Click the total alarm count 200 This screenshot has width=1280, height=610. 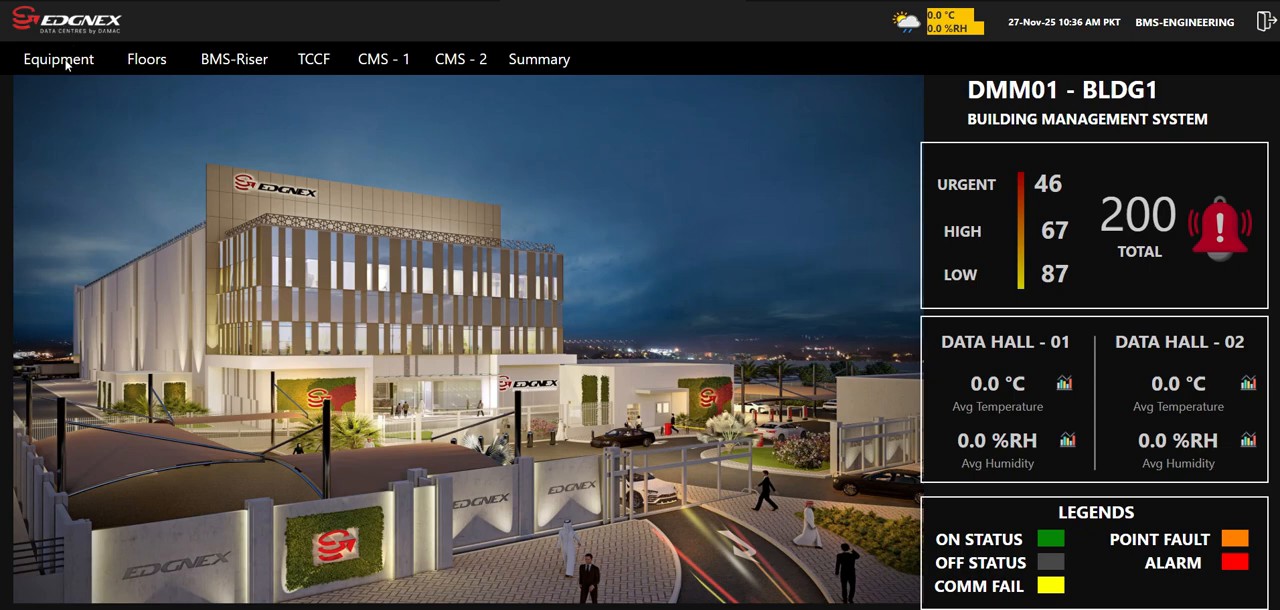point(1138,214)
